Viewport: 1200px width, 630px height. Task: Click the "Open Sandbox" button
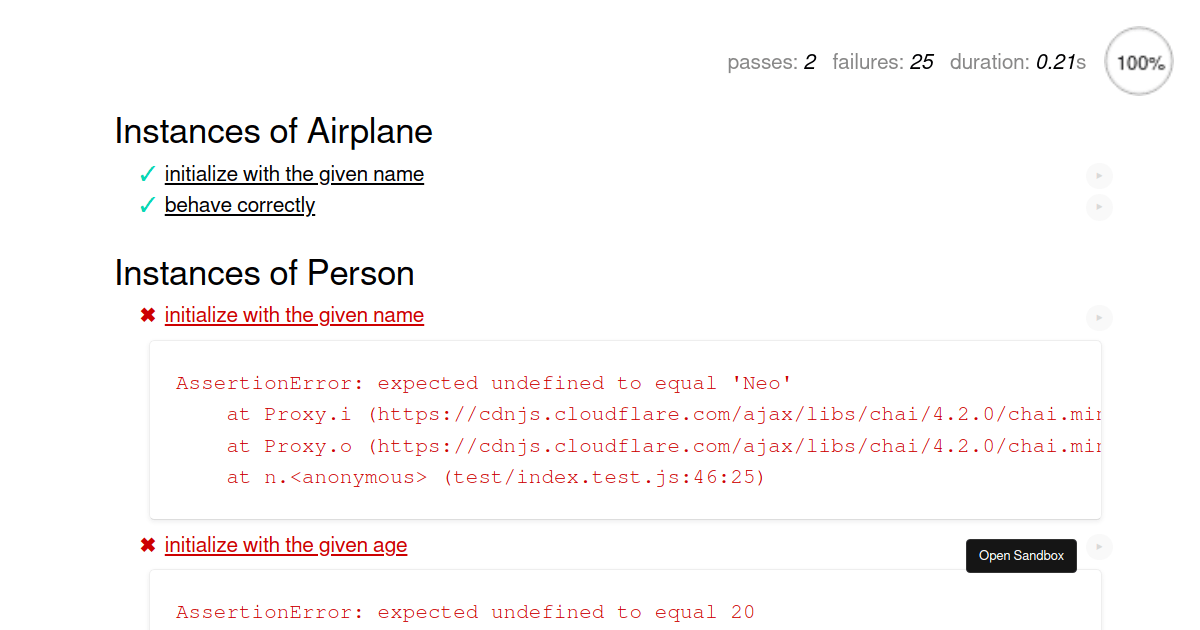coord(1021,555)
